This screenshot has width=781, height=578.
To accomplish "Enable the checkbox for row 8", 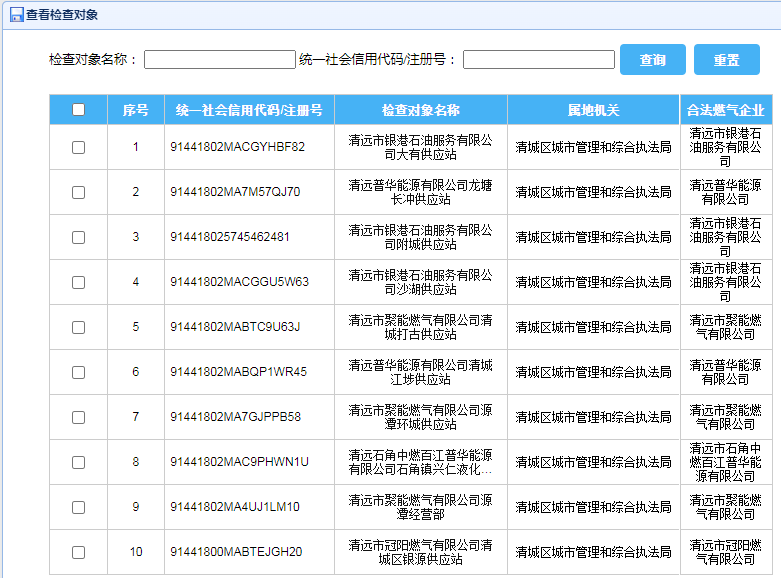I will click(79, 462).
